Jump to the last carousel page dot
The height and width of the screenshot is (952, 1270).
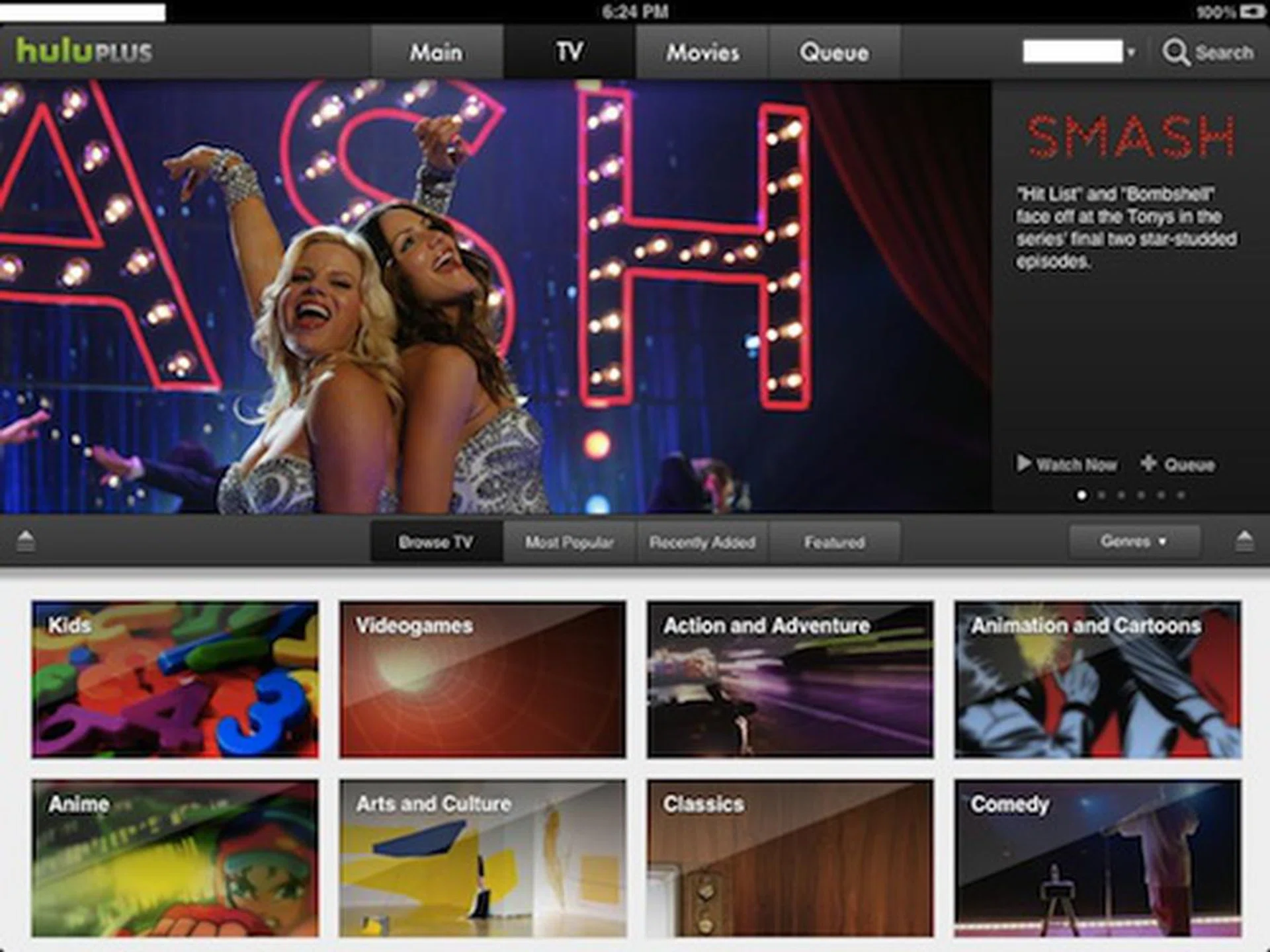pos(1181,495)
